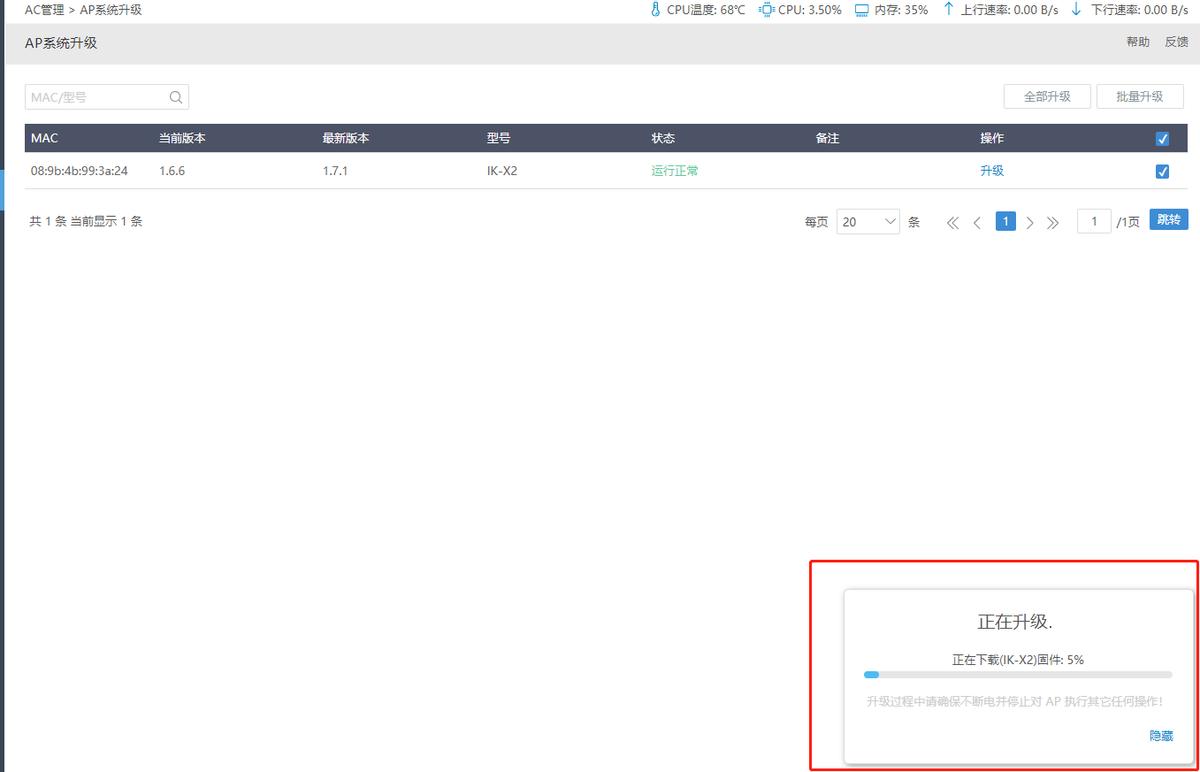The height and width of the screenshot is (772, 1200).
Task: Hide the upgrade progress dialog via 隐藏
Action: [1161, 736]
